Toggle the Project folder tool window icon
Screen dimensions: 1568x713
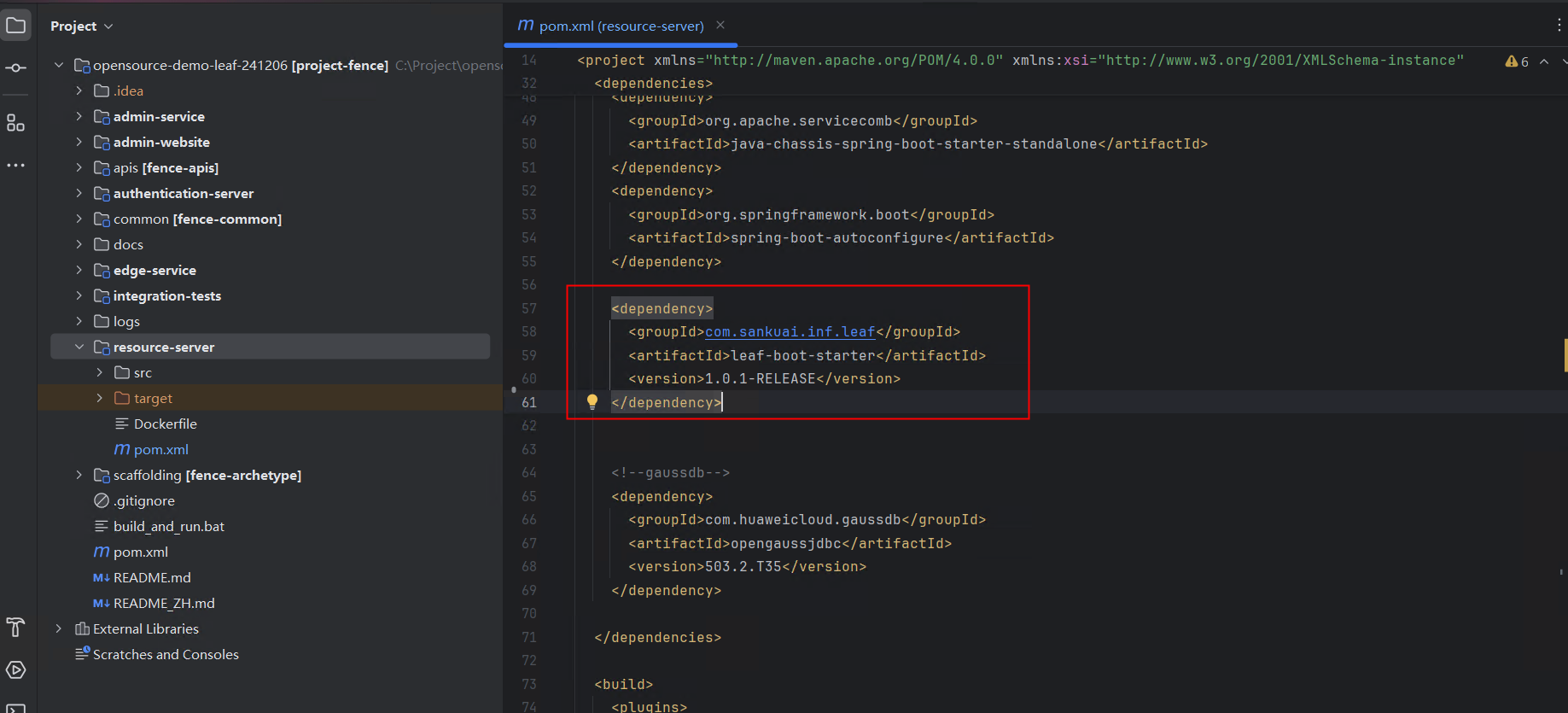[16, 26]
